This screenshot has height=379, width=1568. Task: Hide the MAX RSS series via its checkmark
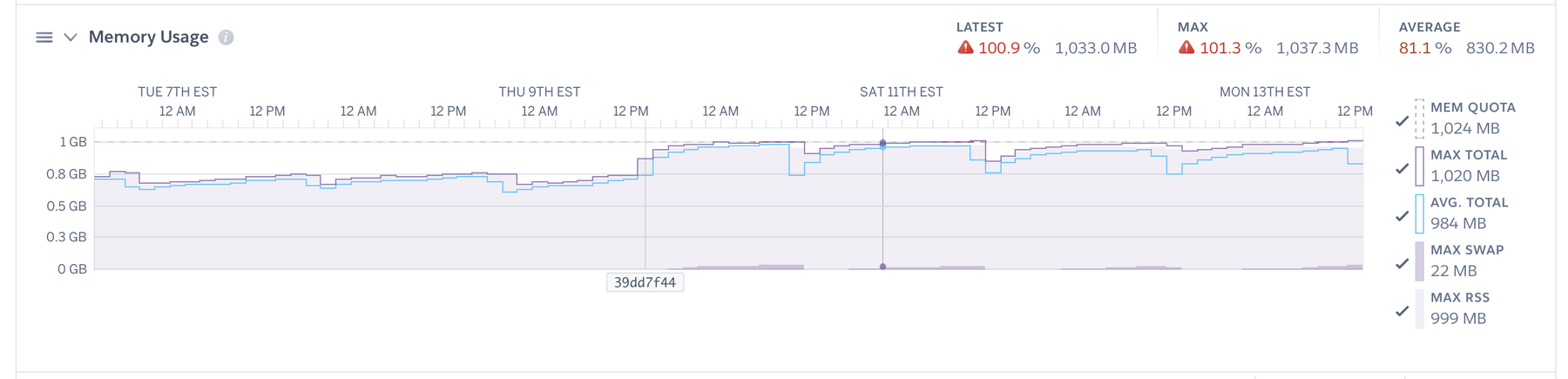point(1402,311)
